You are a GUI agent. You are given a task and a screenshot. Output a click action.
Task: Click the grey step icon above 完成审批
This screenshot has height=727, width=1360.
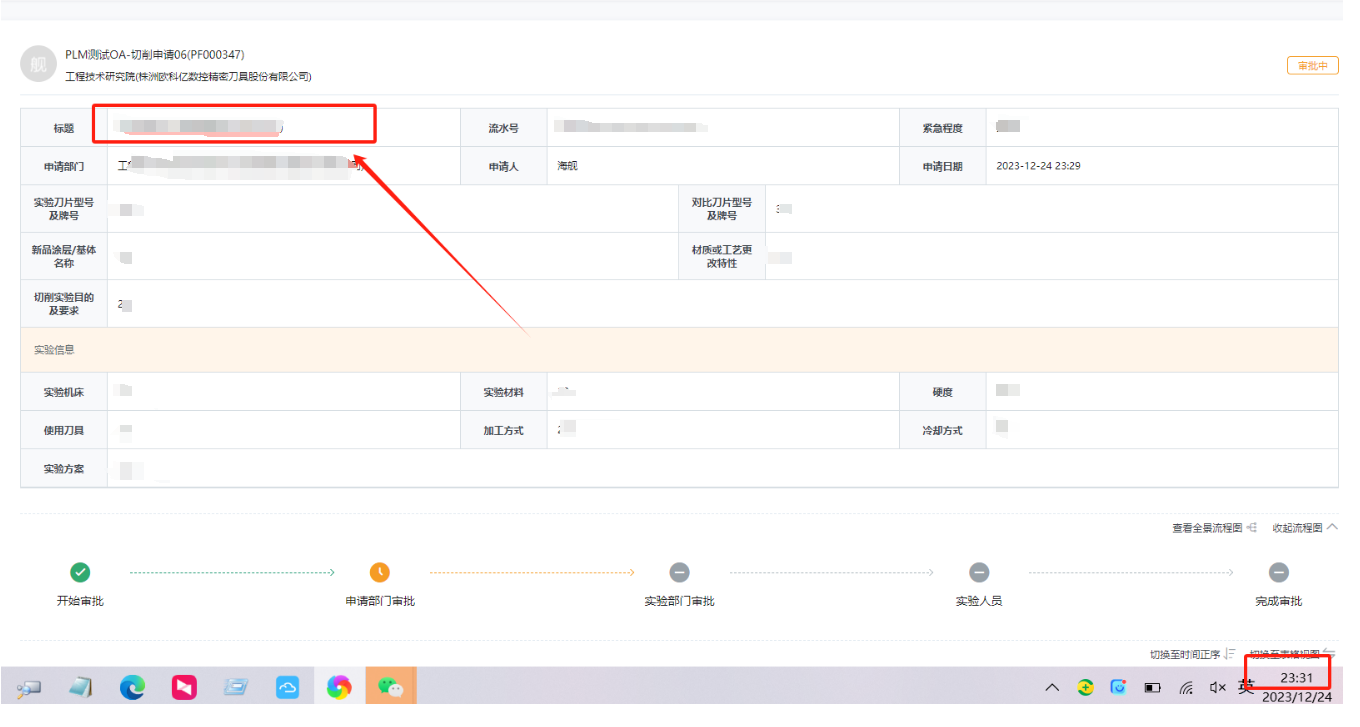[x=1279, y=572]
